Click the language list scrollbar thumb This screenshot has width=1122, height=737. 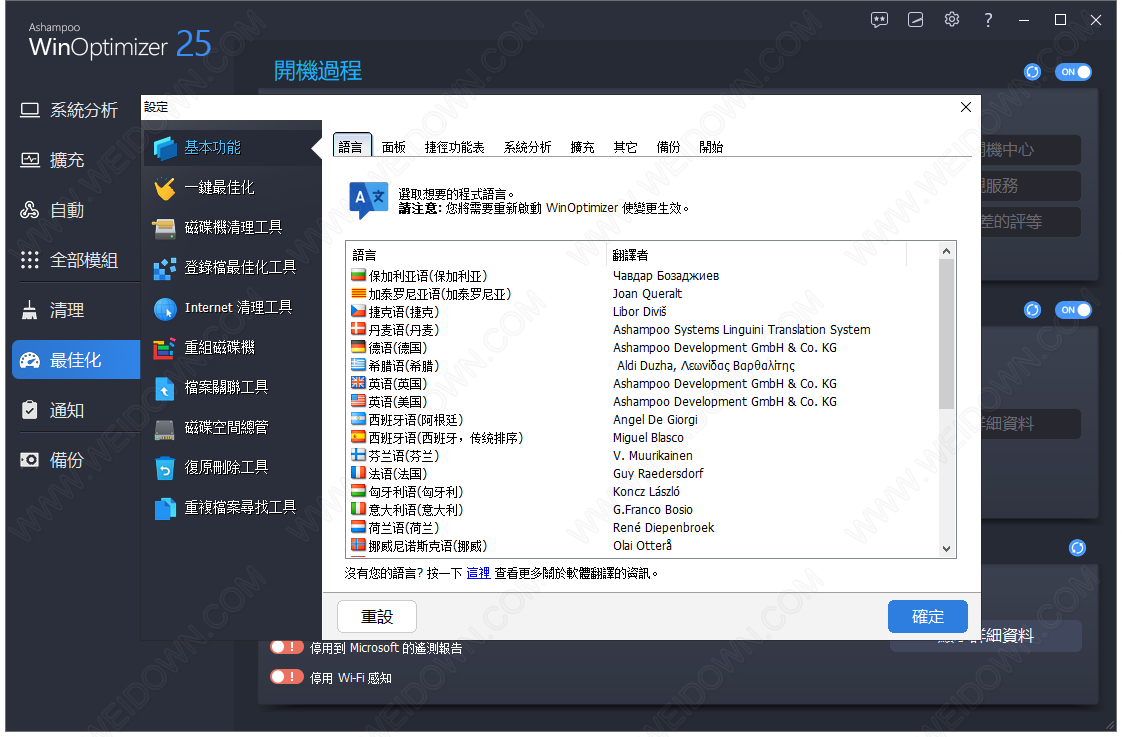point(946,334)
